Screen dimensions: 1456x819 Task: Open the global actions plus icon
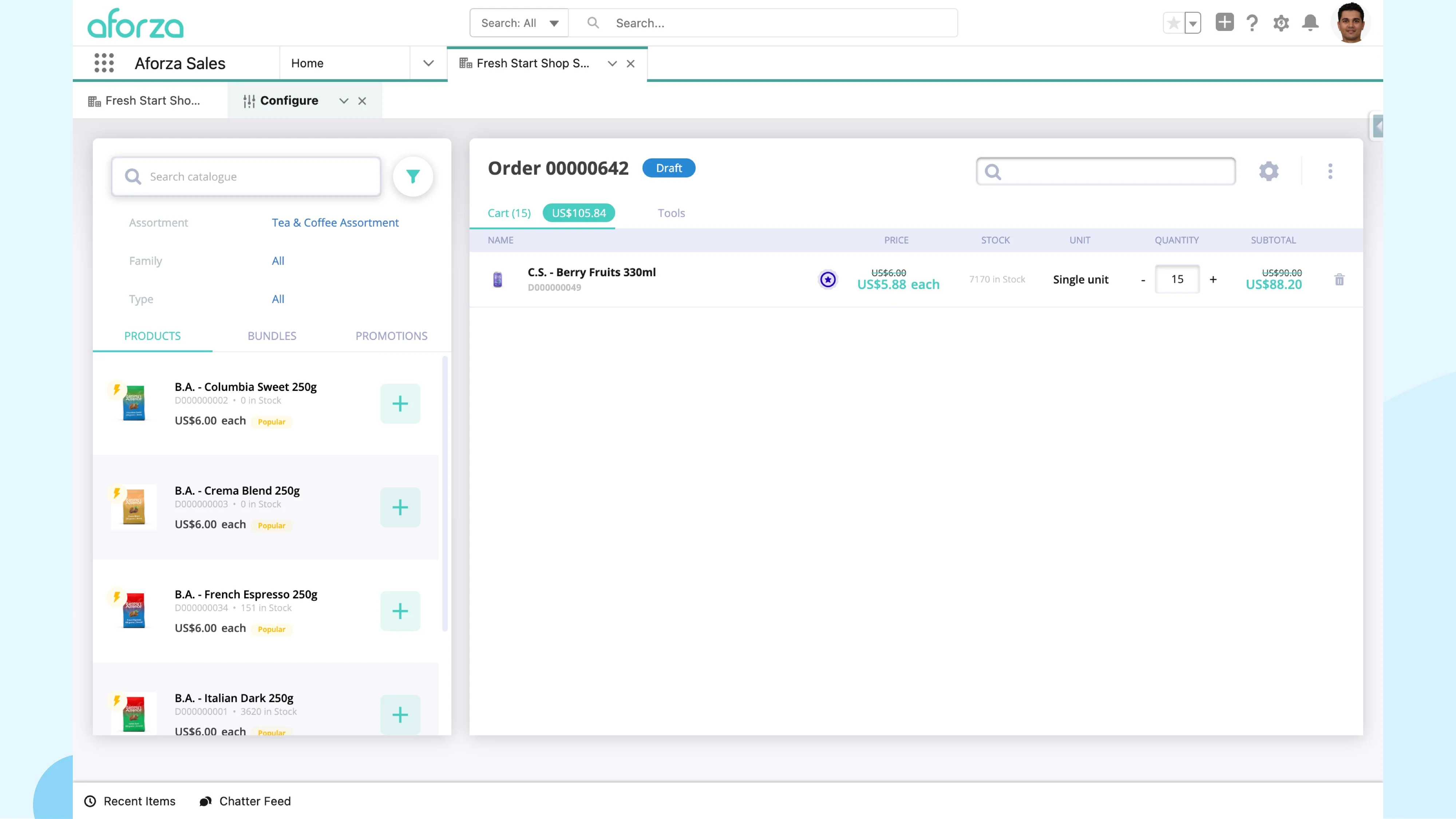tap(1224, 23)
